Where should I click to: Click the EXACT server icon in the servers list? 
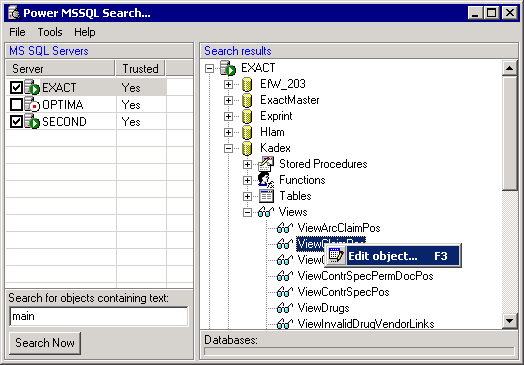pos(32,87)
